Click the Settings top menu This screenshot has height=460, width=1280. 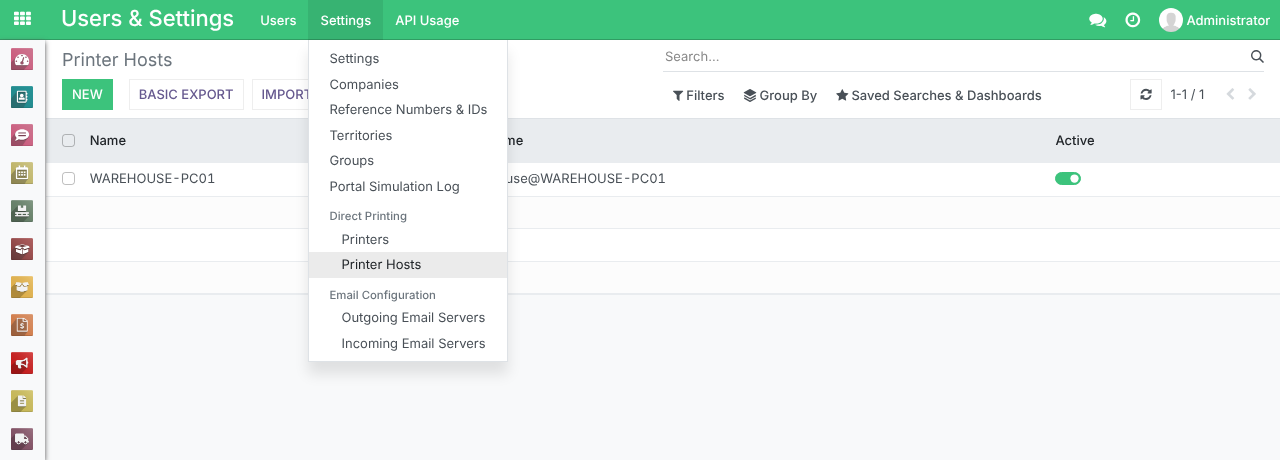(x=346, y=20)
